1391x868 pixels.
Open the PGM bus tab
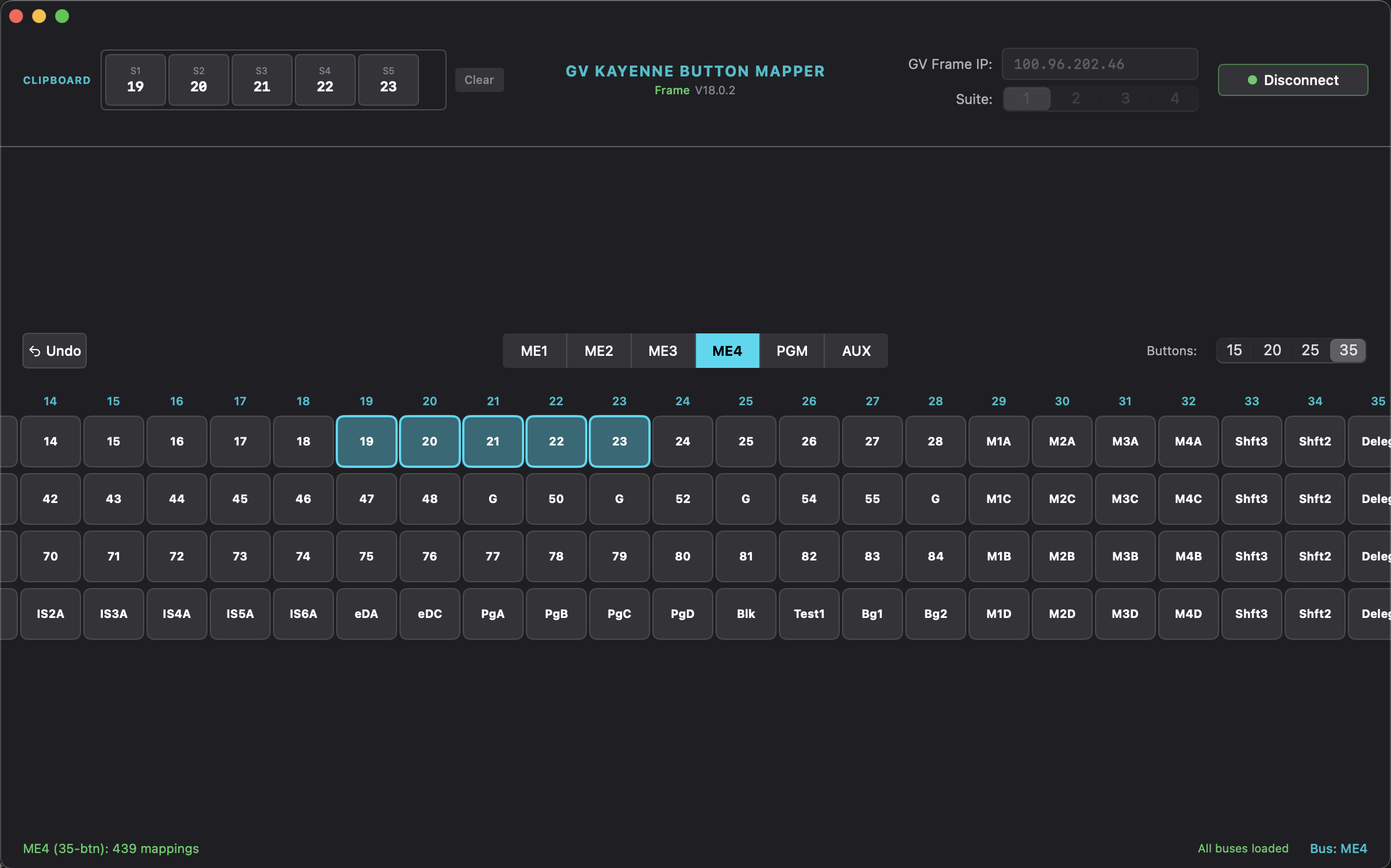coord(791,350)
